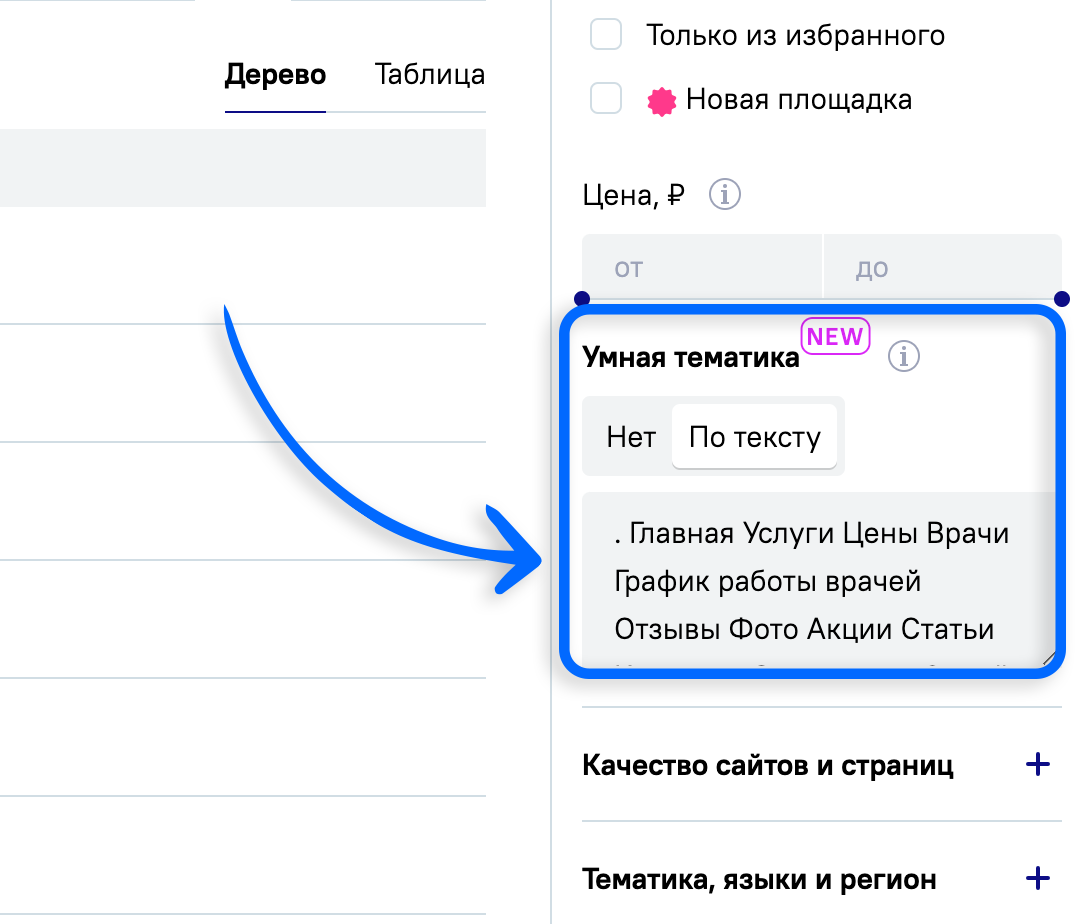The image size is (1084, 924).
Task: Open the info icon beside Умная тематика
Action: [904, 357]
